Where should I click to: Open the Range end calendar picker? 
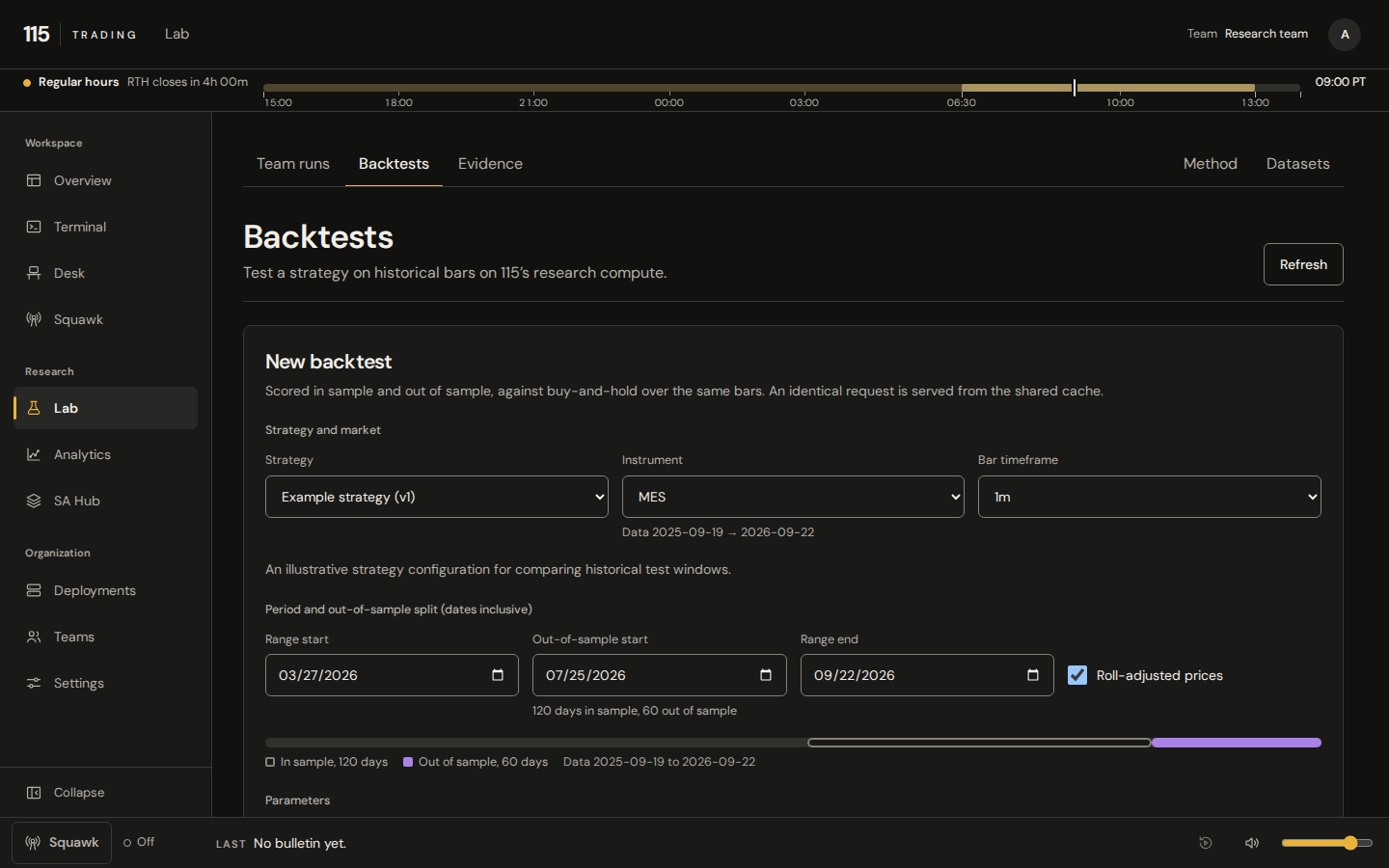[1033, 675]
